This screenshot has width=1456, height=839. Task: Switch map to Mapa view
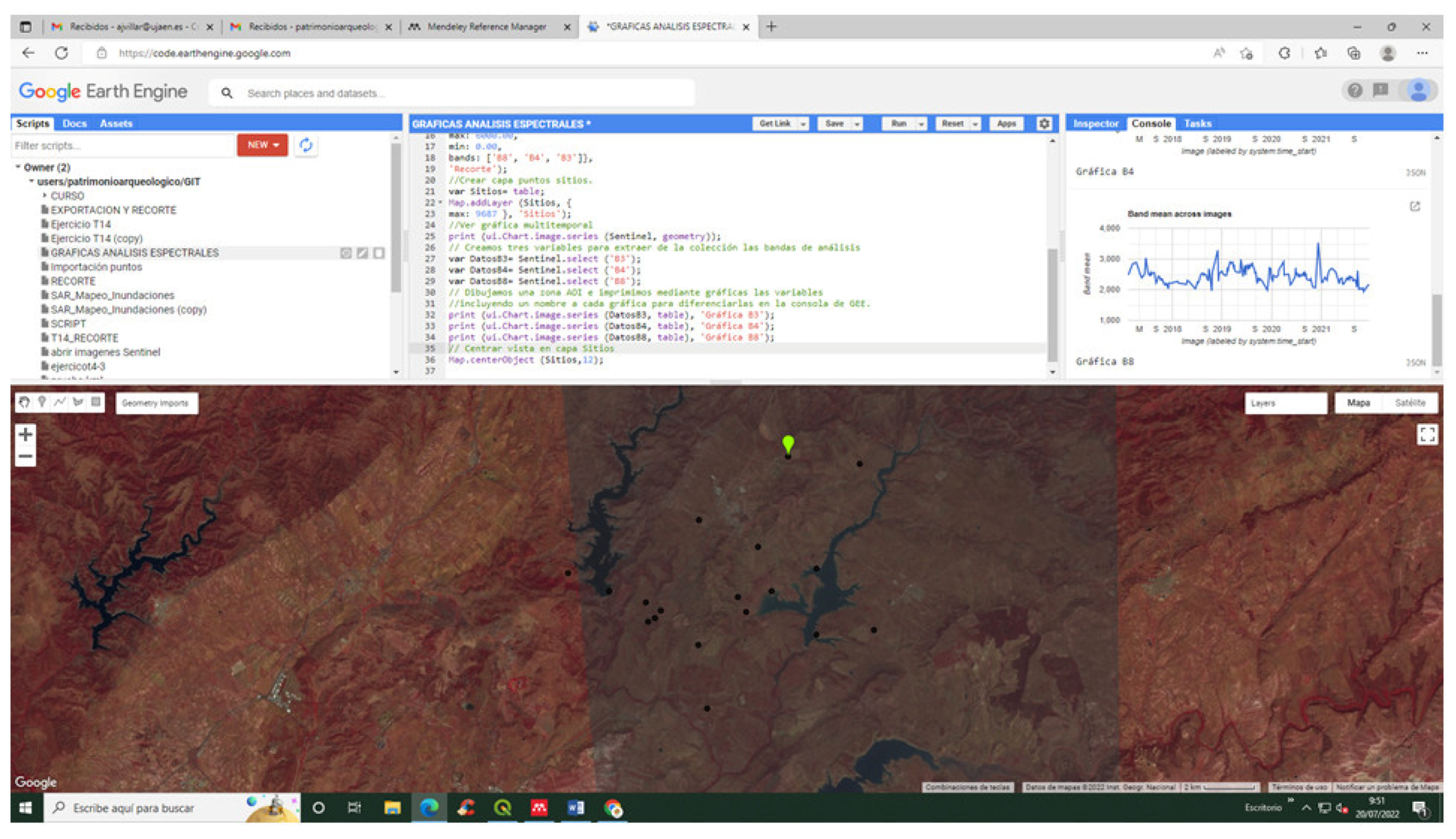[1358, 403]
